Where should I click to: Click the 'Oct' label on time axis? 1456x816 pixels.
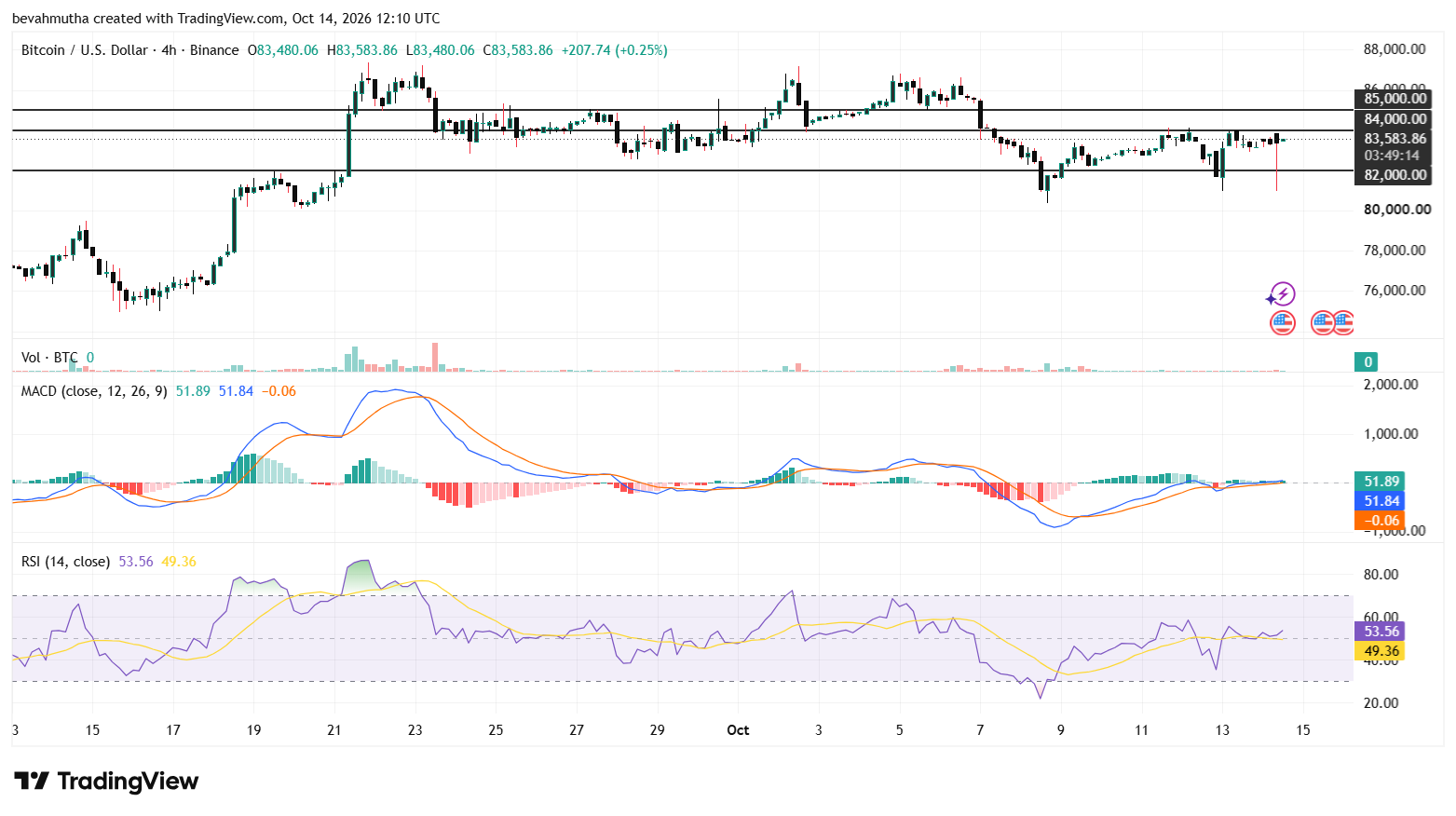(738, 730)
